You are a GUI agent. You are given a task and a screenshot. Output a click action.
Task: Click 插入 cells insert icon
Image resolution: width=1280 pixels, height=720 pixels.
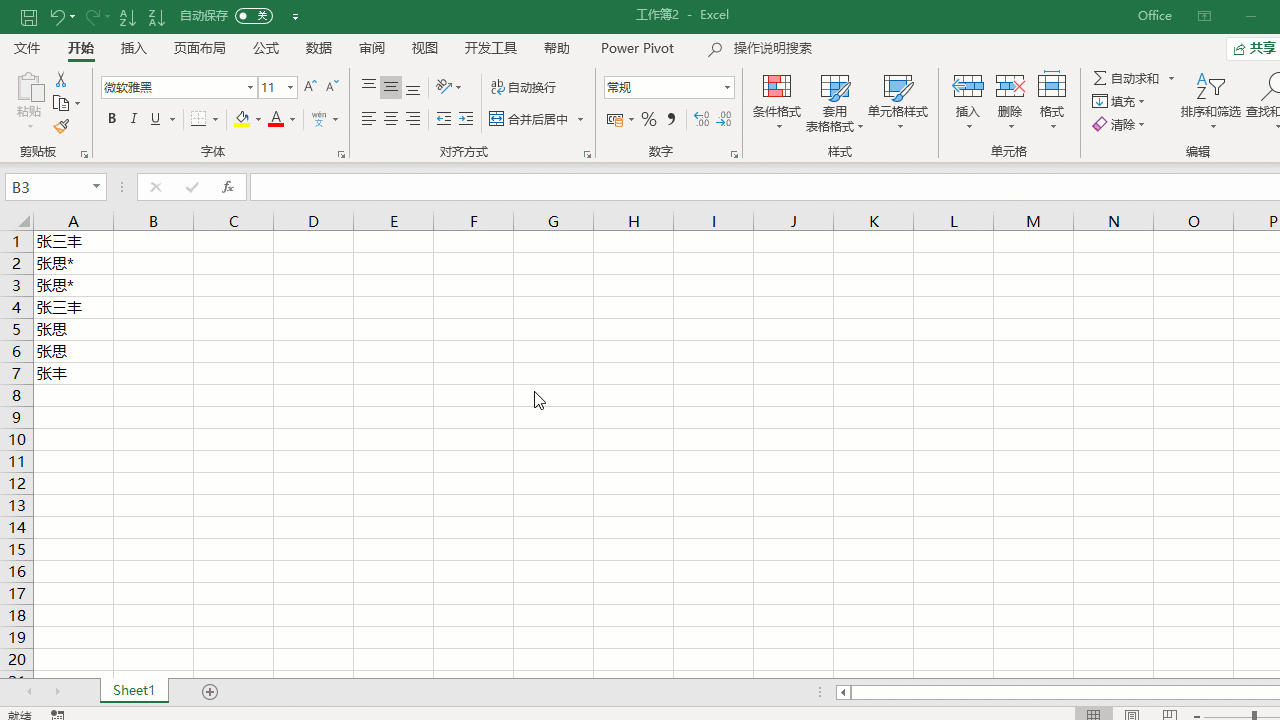(968, 100)
